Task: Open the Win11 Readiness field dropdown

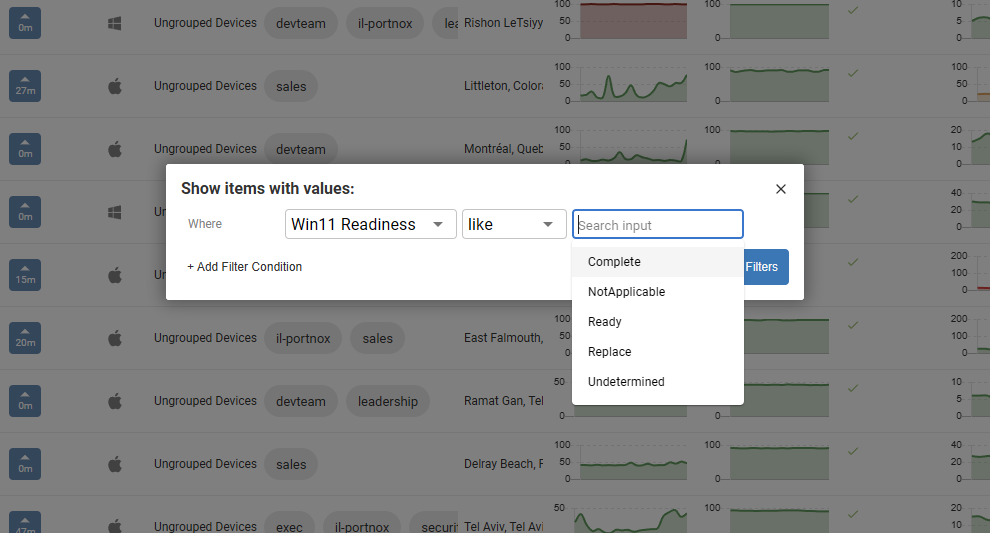Action: click(370, 224)
